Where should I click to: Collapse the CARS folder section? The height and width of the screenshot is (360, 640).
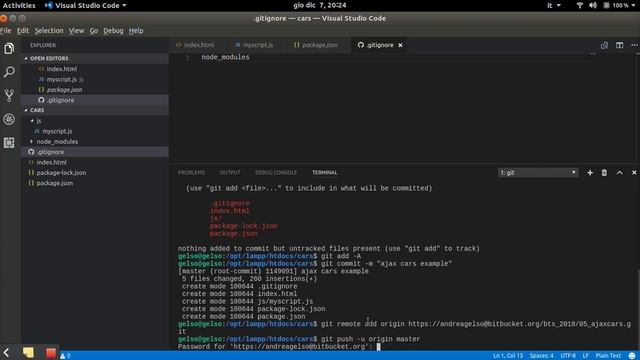tap(37, 110)
